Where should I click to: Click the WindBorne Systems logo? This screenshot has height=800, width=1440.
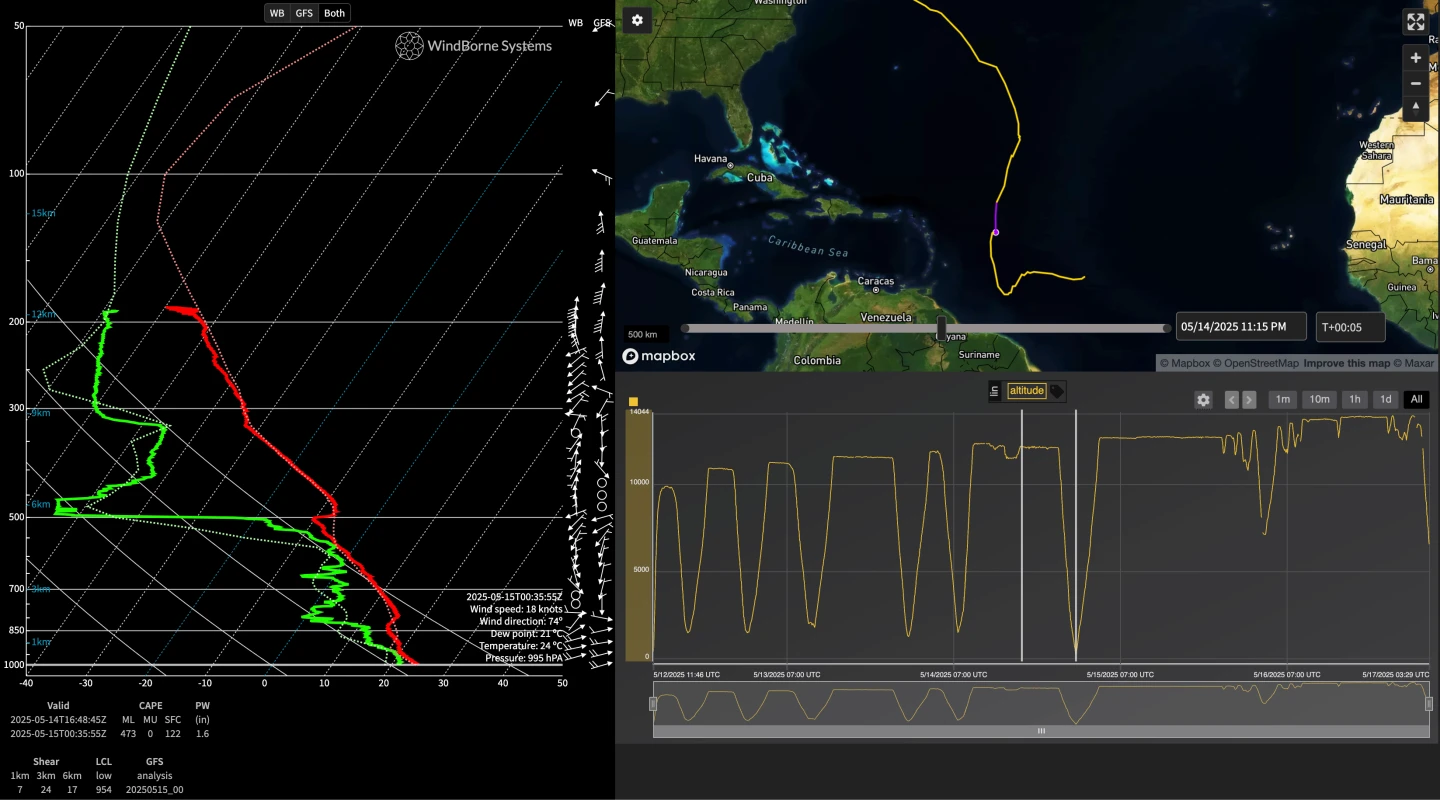(x=473, y=45)
